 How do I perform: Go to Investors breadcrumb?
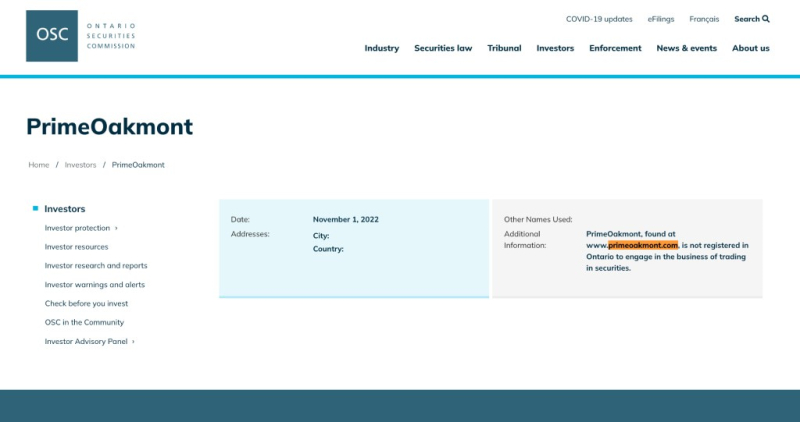tap(80, 165)
